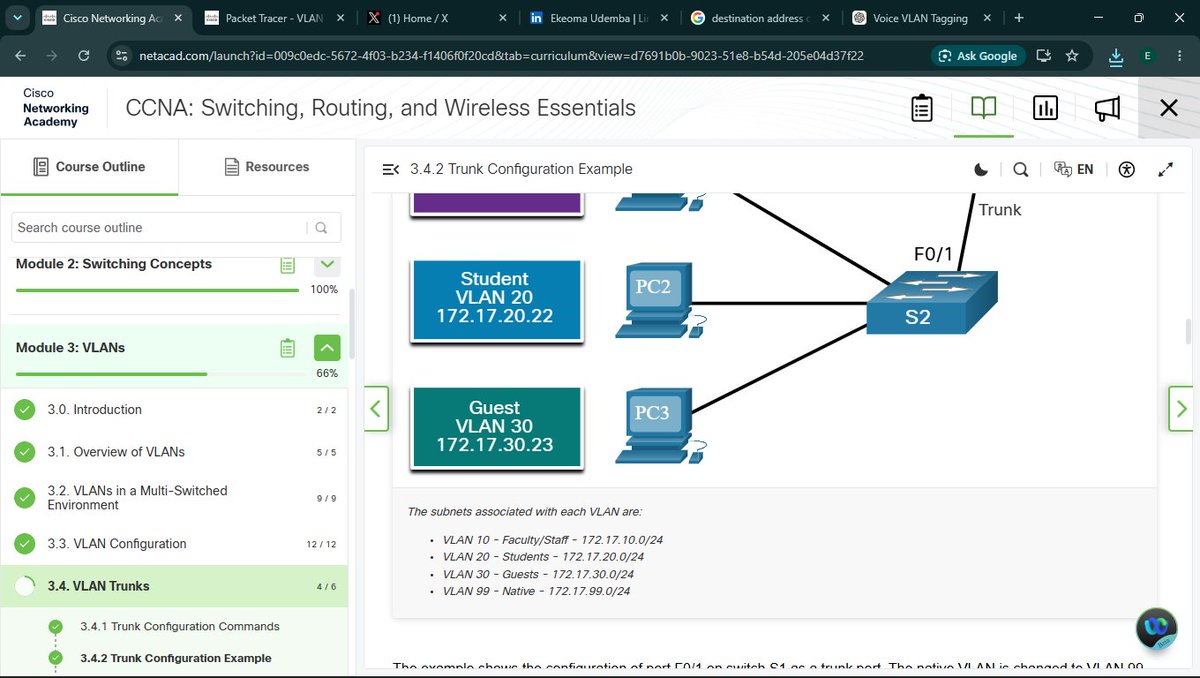Open the gradebook chart icon
Screen dimensions: 1200x678
pos(1045,108)
